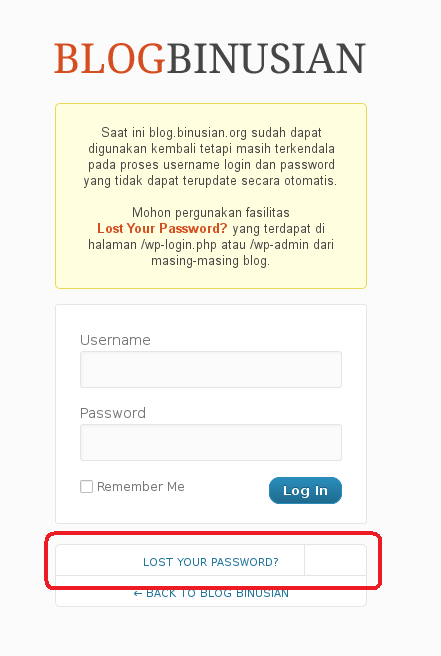
Task: Focus the Username input field
Action: tap(211, 369)
